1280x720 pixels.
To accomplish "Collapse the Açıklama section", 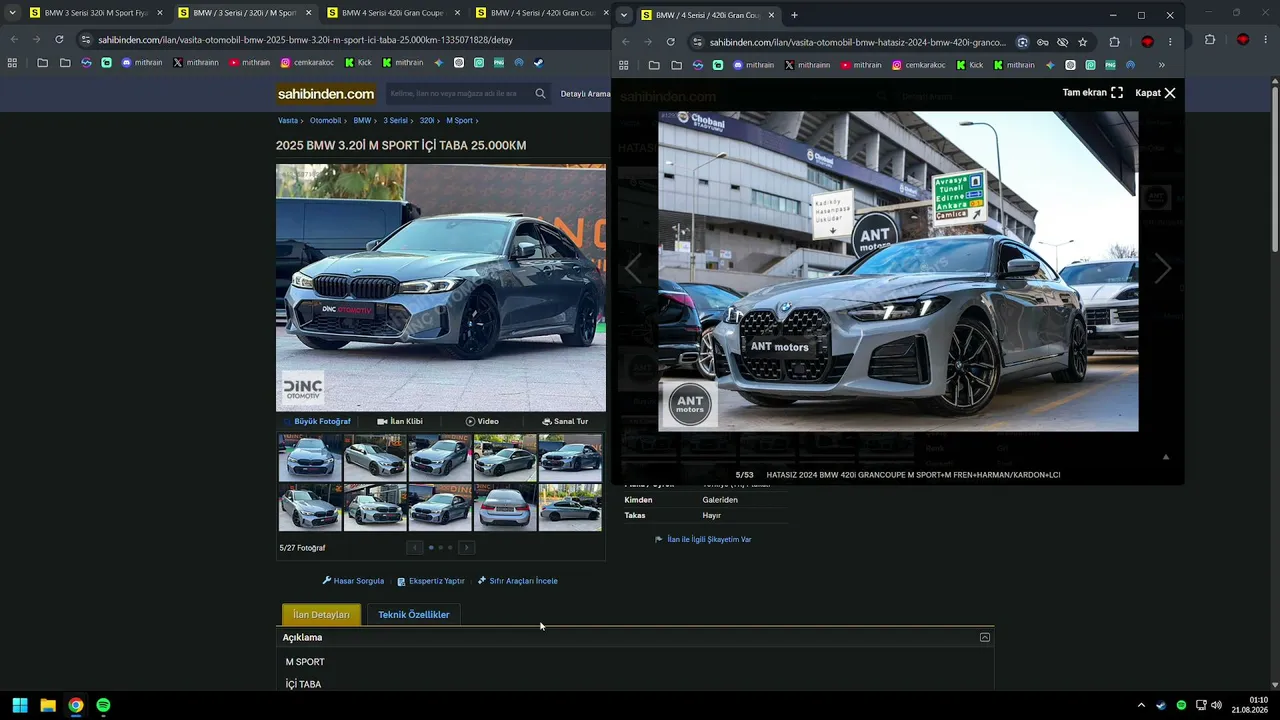I will click(x=985, y=637).
